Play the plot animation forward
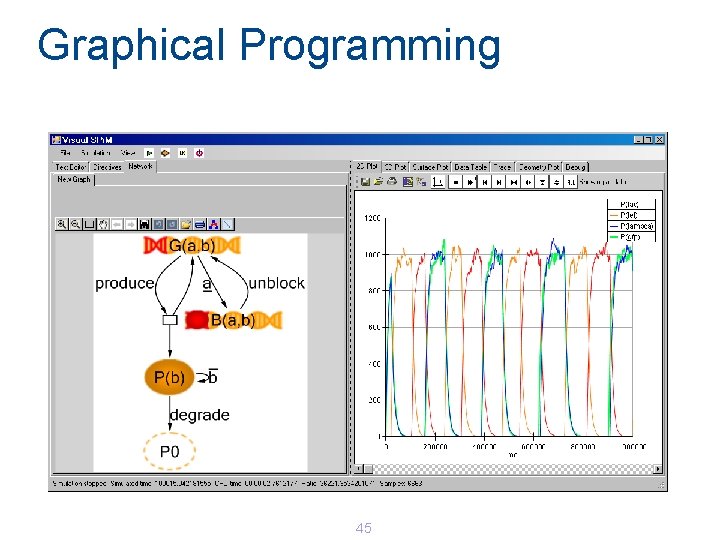Image resolution: width=720 pixels, height=540 pixels. (470, 182)
